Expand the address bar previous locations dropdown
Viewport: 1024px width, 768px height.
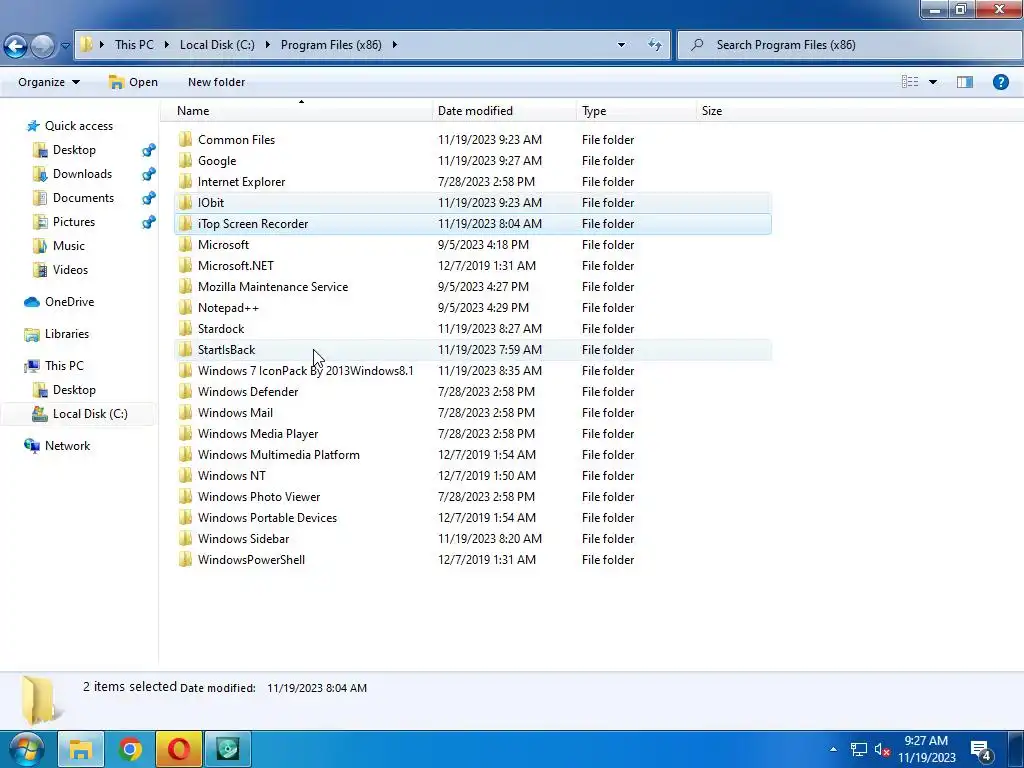click(621, 45)
